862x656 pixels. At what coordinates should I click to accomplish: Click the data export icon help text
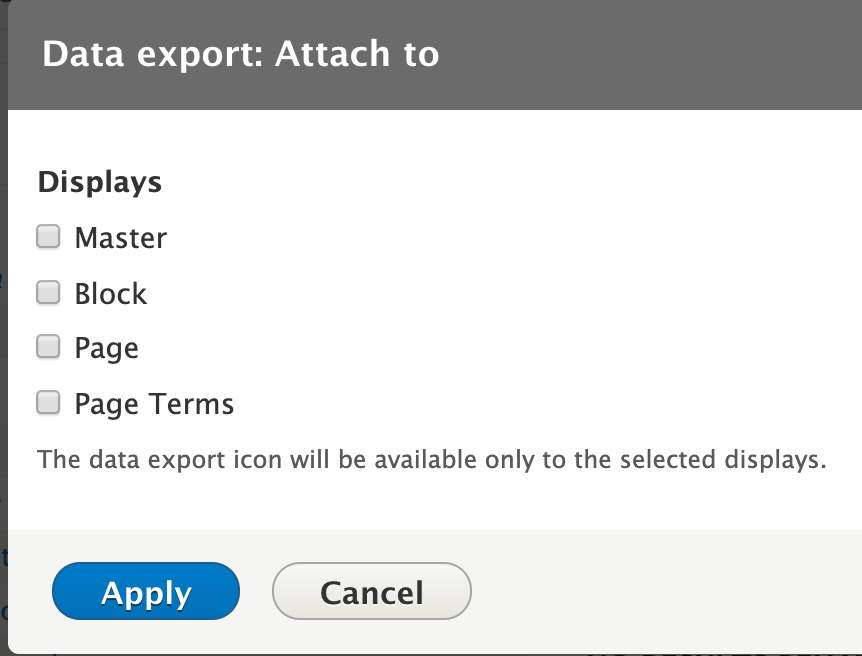[432, 461]
